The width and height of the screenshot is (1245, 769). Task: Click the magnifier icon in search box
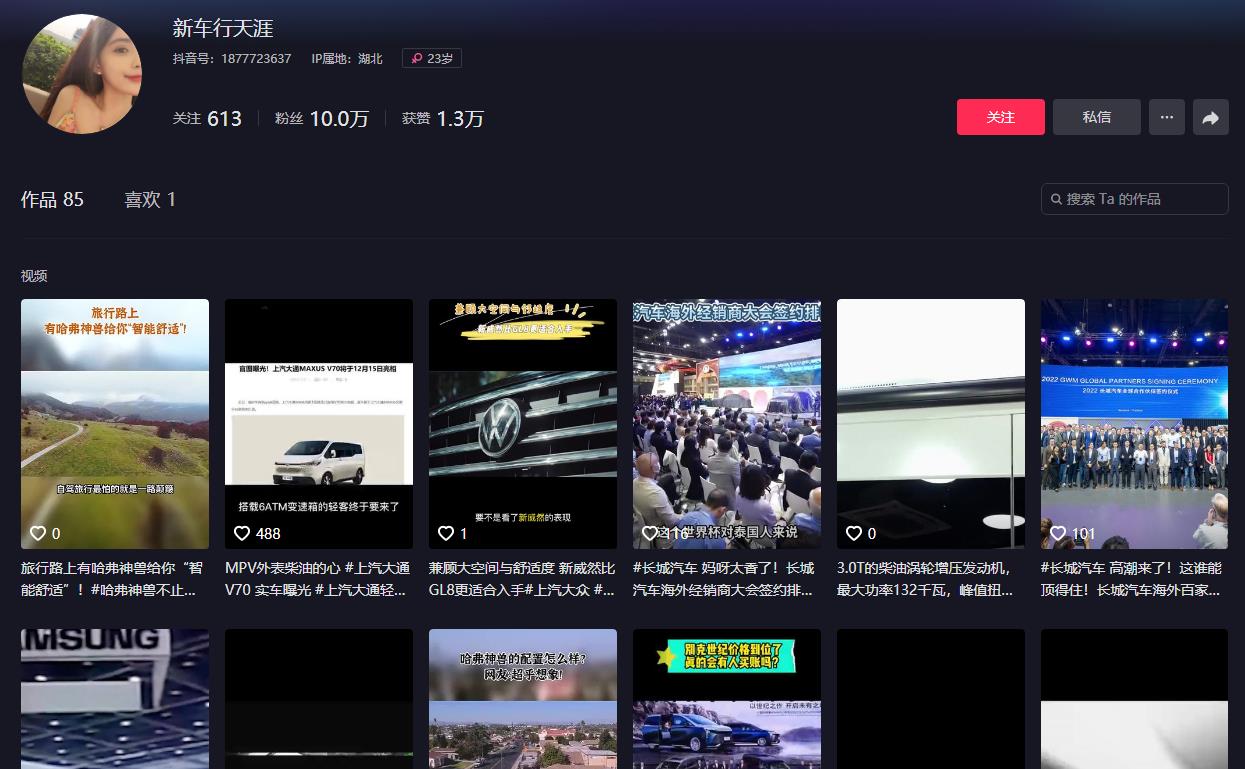click(1056, 199)
